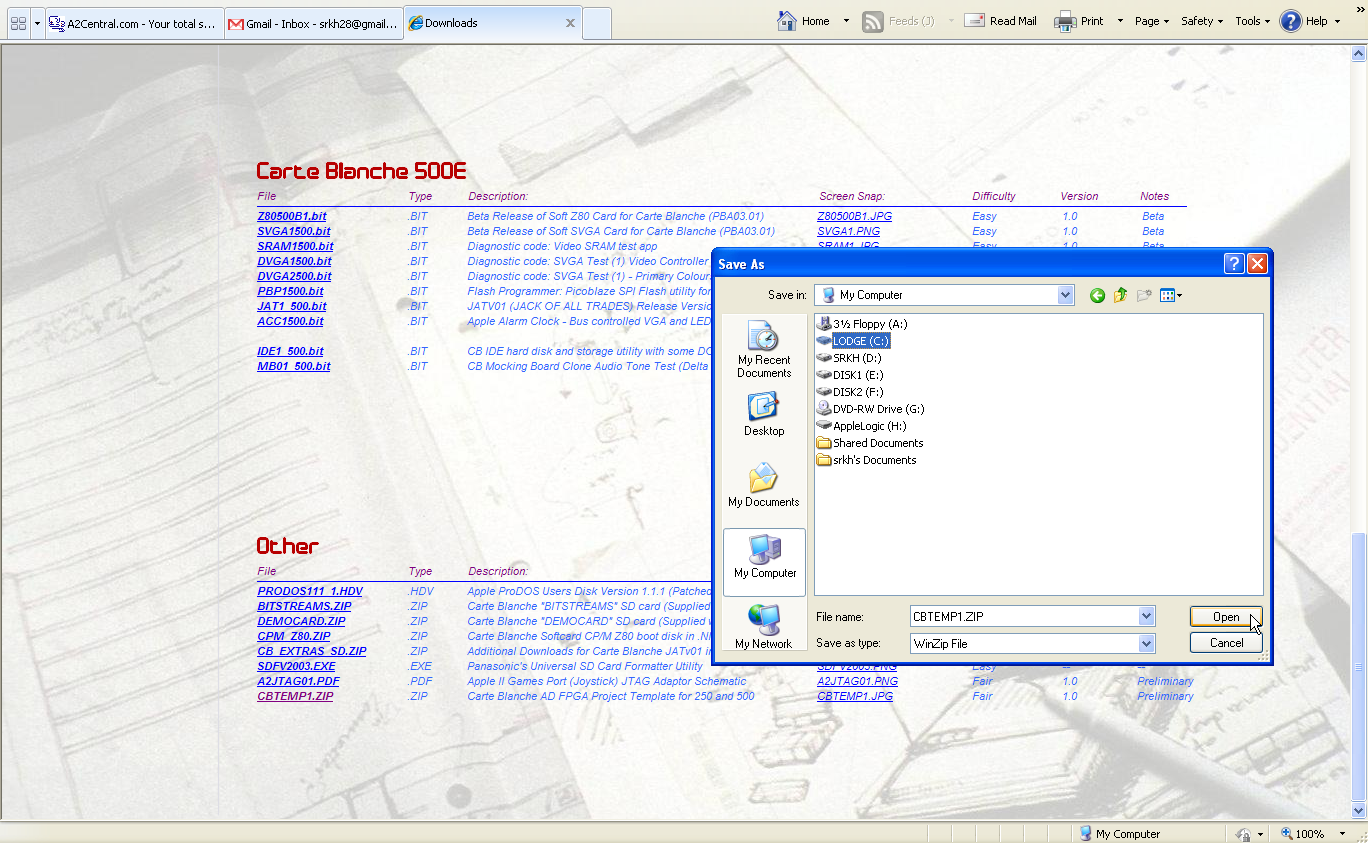Open the Tools menu
Image resolution: width=1368 pixels, height=843 pixels.
click(x=1252, y=21)
